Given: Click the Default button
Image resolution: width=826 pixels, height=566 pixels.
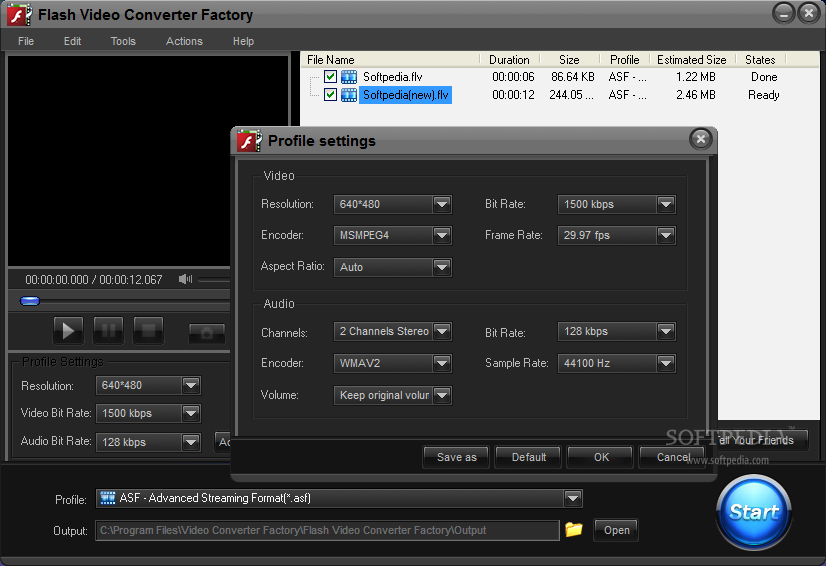Looking at the screenshot, I should [x=528, y=457].
